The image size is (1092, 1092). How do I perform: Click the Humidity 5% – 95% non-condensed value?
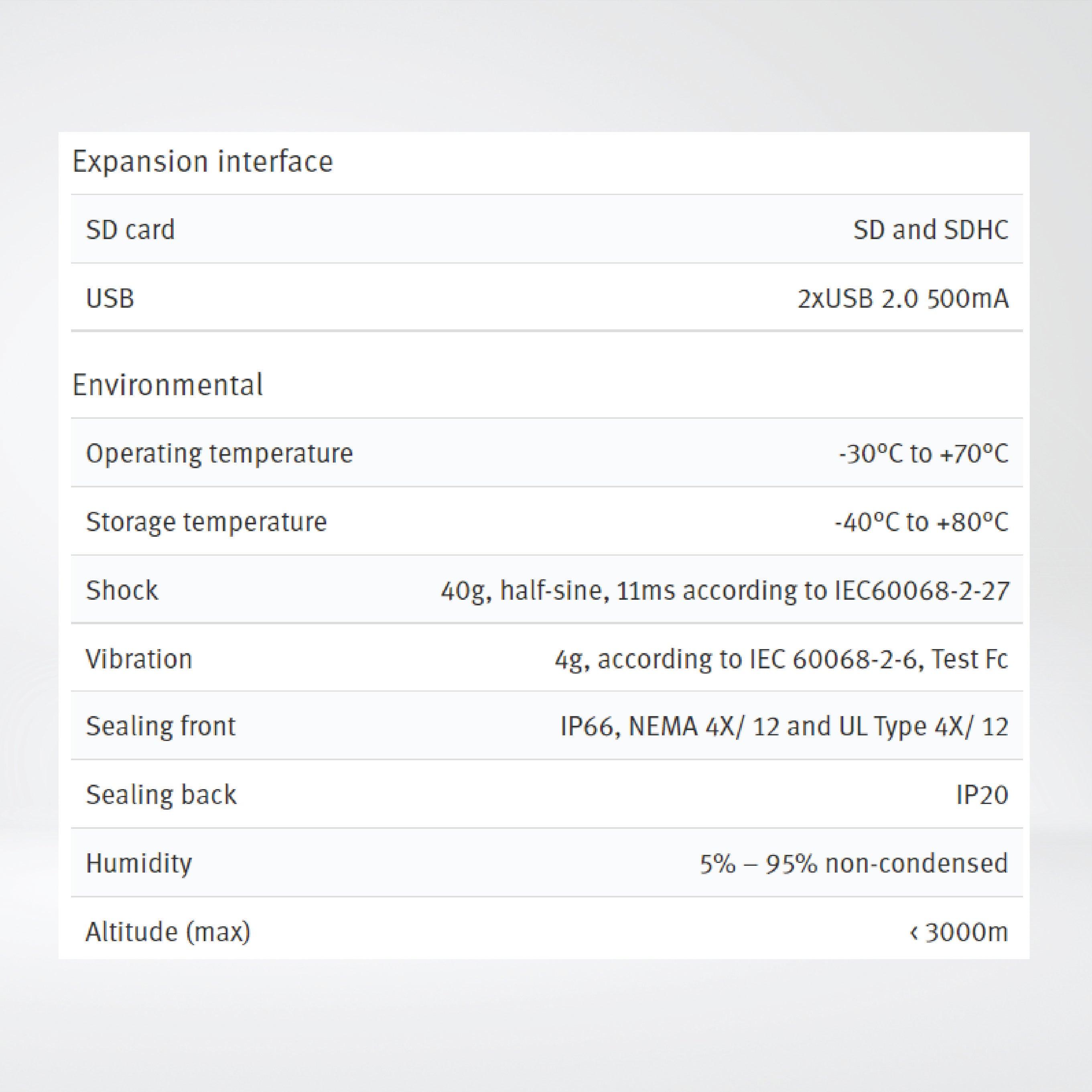point(853,863)
